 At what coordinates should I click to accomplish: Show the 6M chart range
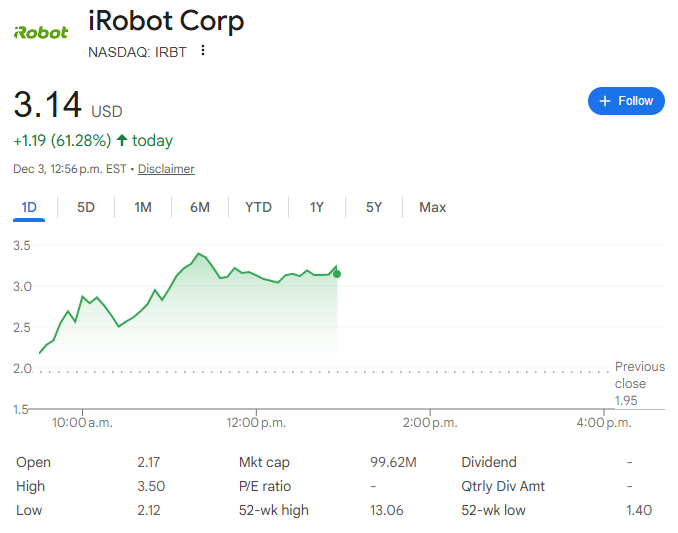coord(200,207)
